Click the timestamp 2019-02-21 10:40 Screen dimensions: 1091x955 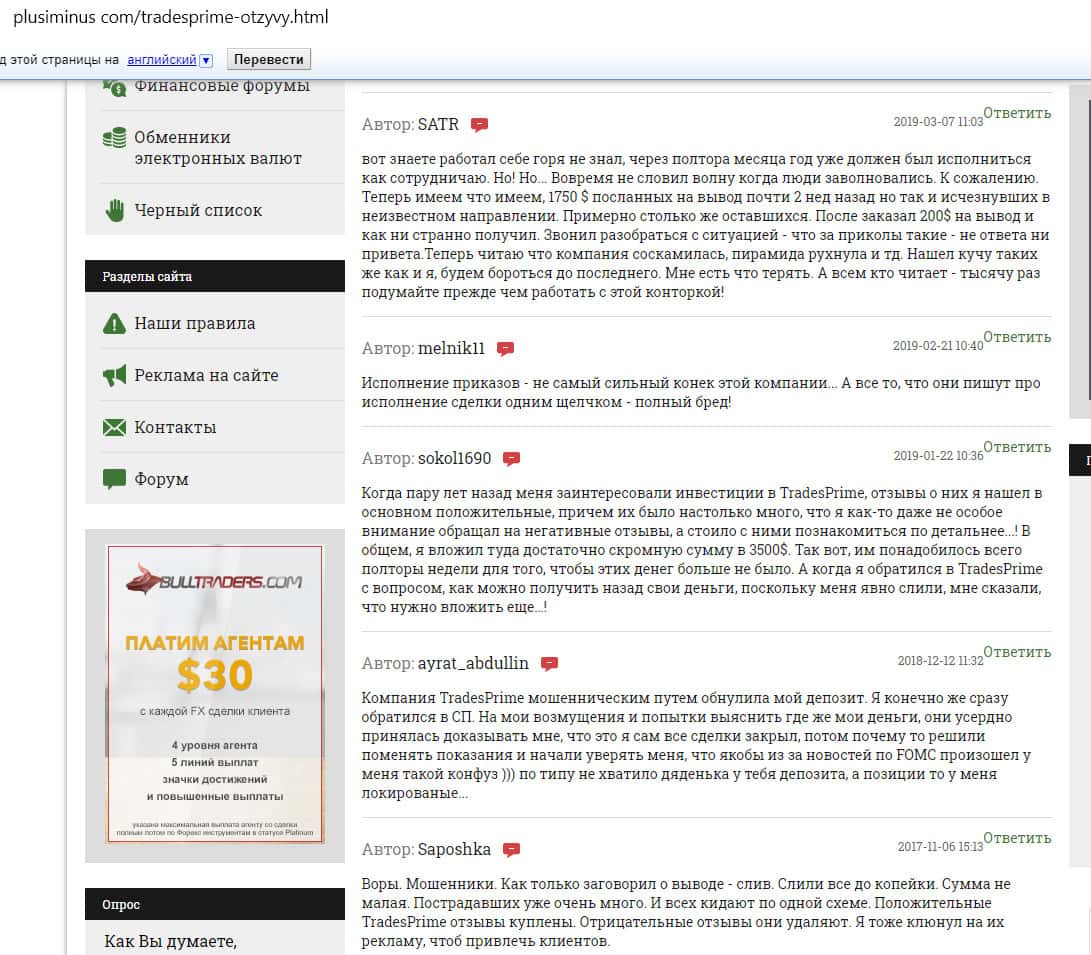click(938, 346)
